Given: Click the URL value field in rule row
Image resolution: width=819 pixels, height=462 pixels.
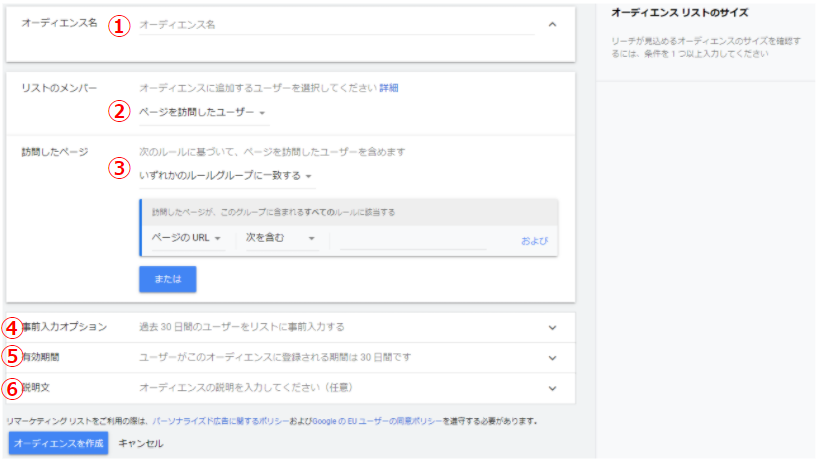Looking at the screenshot, I should (412, 239).
